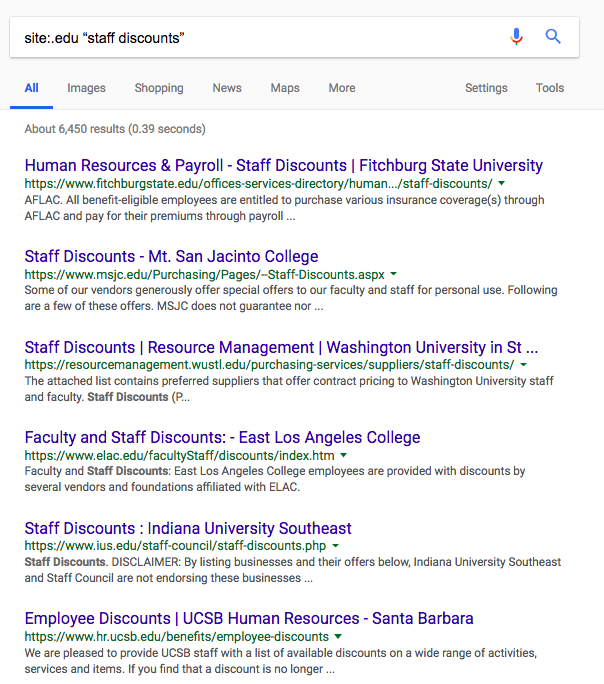Viewport: 604px width, 684px height.
Task: Switch to the Shopping tab
Action: coord(159,88)
